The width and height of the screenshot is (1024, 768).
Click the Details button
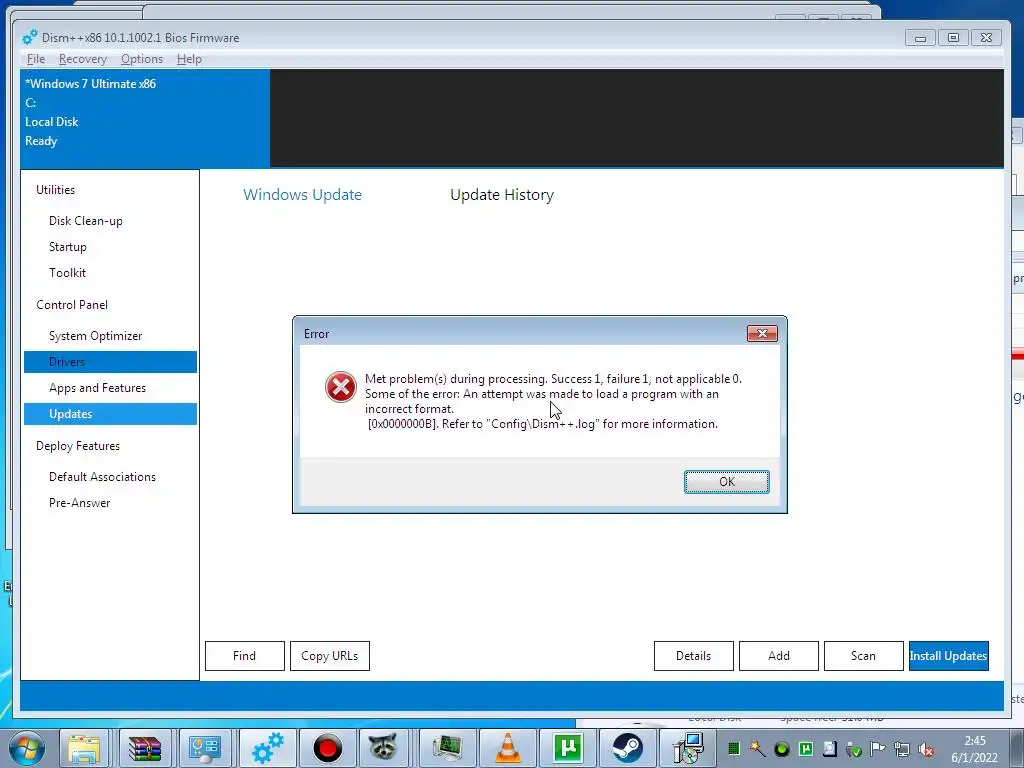point(694,656)
